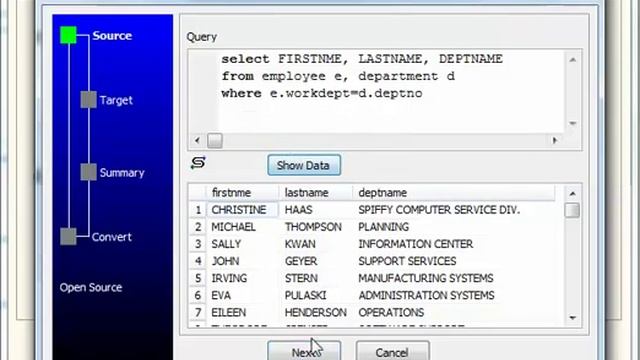Click results table vertical scrollbar thumb
Viewport: 640px width, 360px height.
[x=572, y=211]
